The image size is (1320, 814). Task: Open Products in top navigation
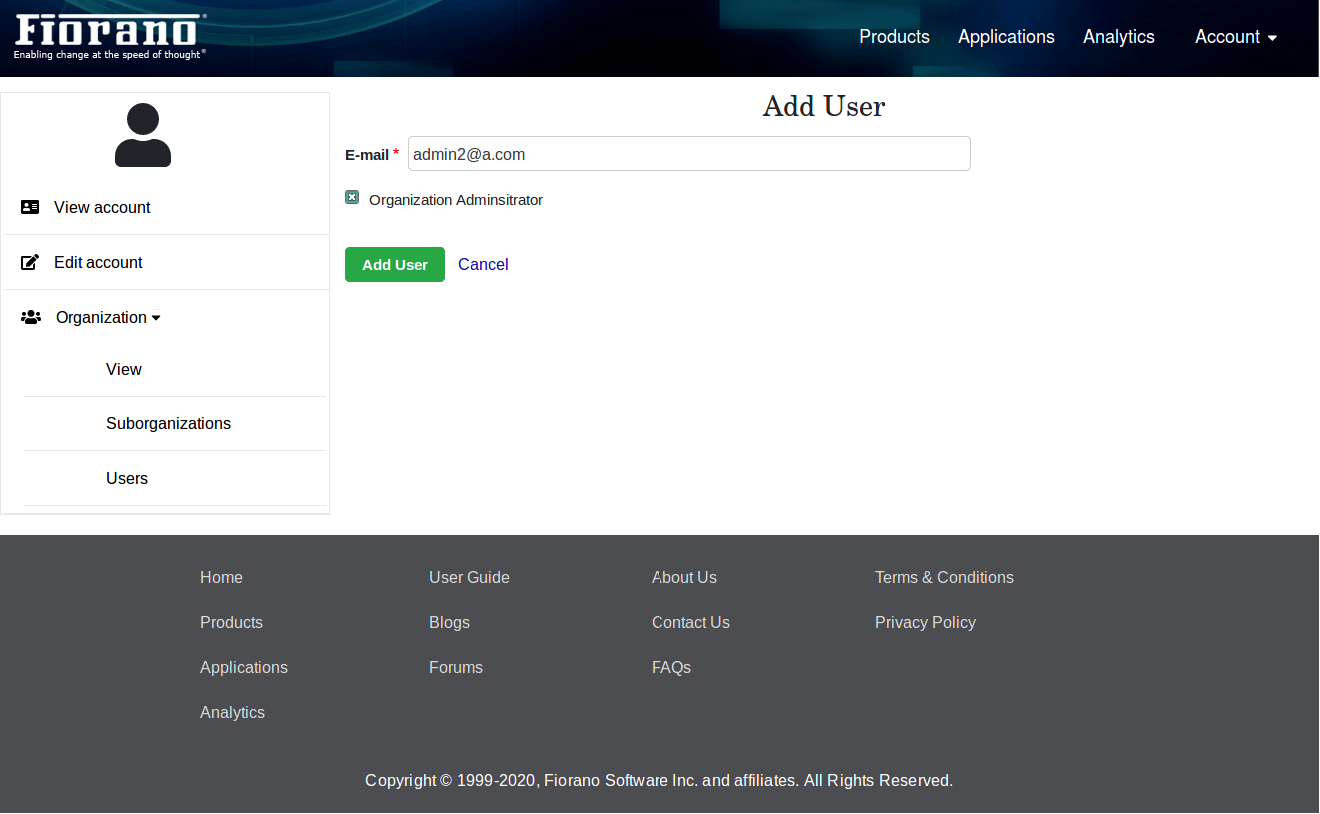[894, 37]
